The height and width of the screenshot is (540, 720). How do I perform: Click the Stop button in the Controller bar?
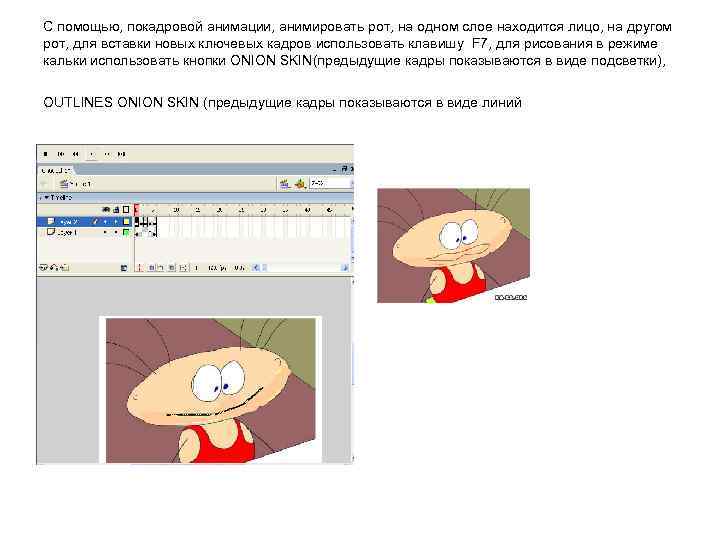coord(45,154)
